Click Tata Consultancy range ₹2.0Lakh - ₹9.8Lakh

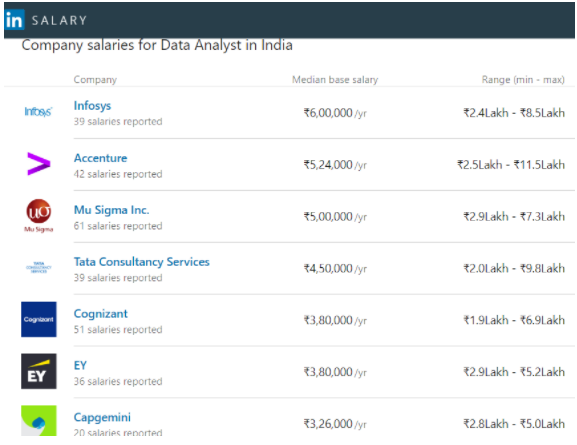point(514,268)
